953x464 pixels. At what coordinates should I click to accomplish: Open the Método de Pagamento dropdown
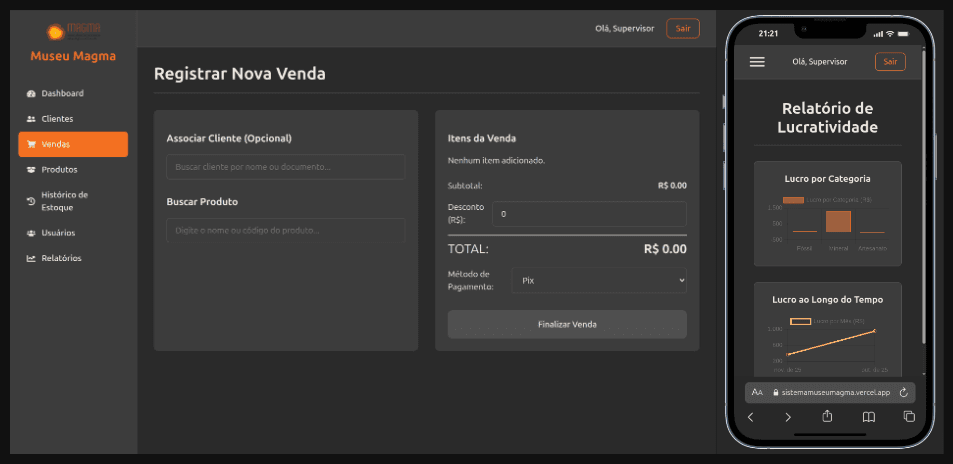pos(598,281)
